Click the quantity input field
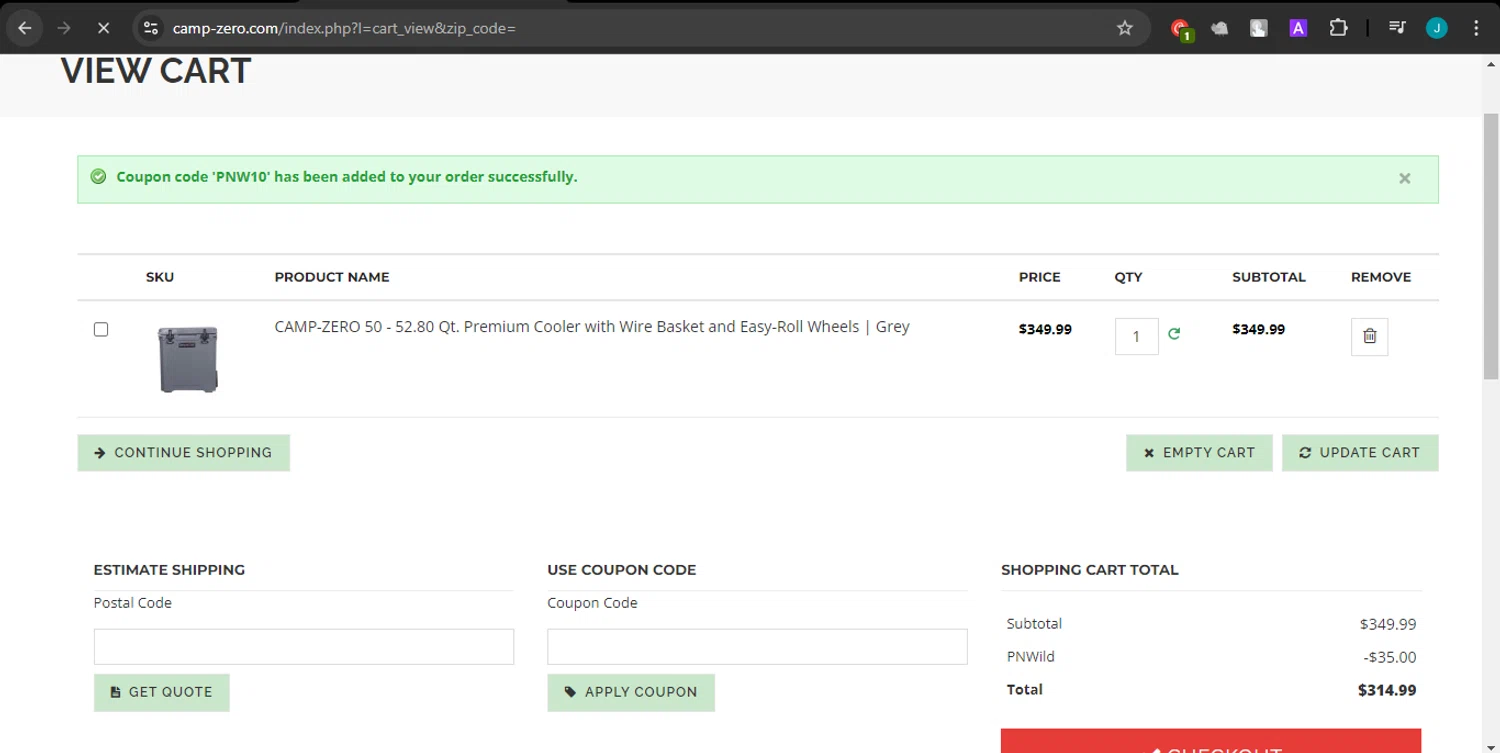 click(1137, 336)
